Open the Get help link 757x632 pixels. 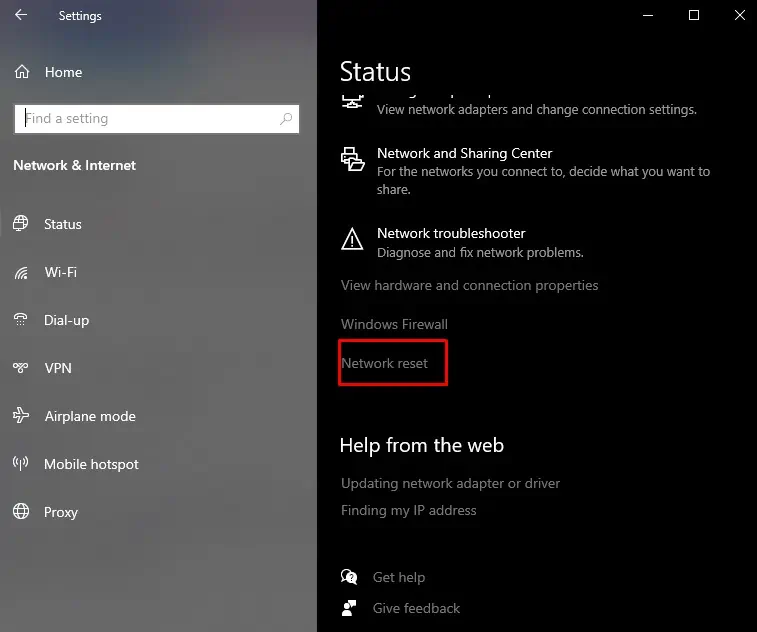pos(399,577)
